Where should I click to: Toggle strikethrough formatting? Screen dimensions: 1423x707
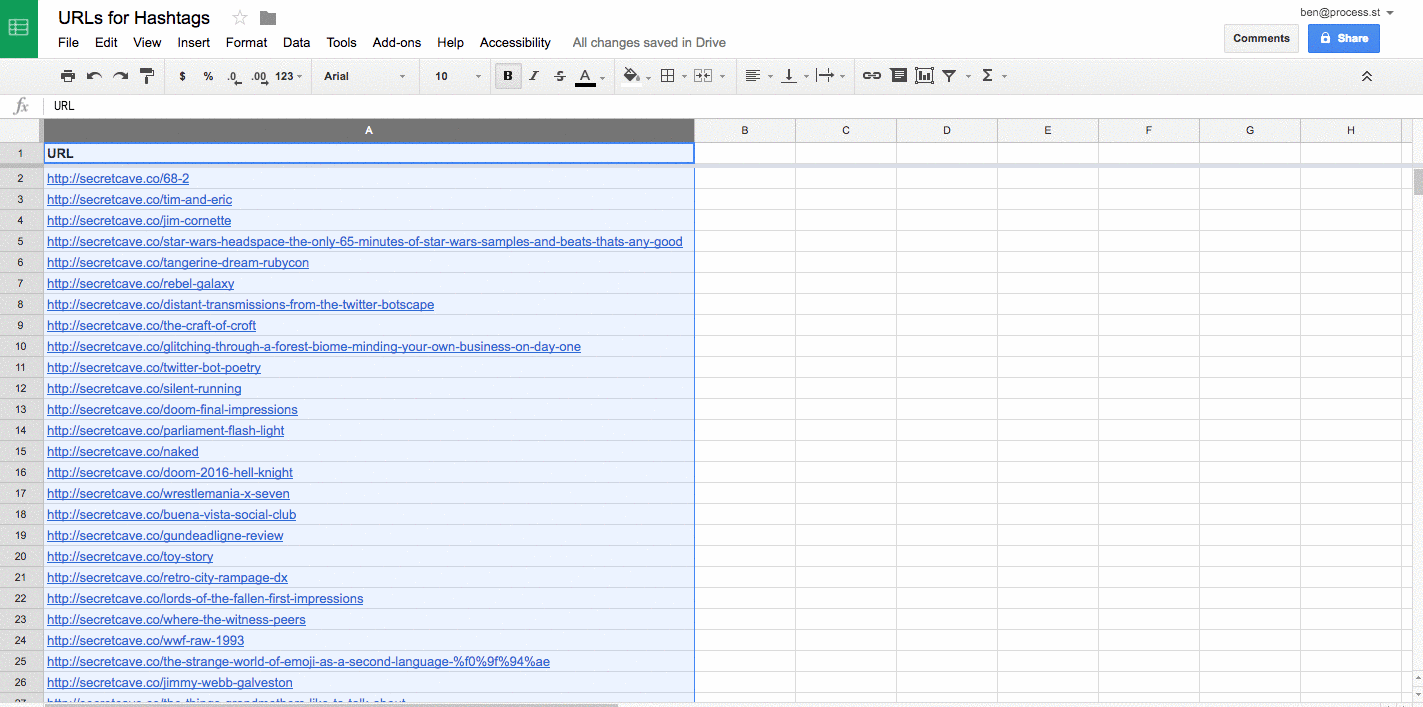(560, 76)
